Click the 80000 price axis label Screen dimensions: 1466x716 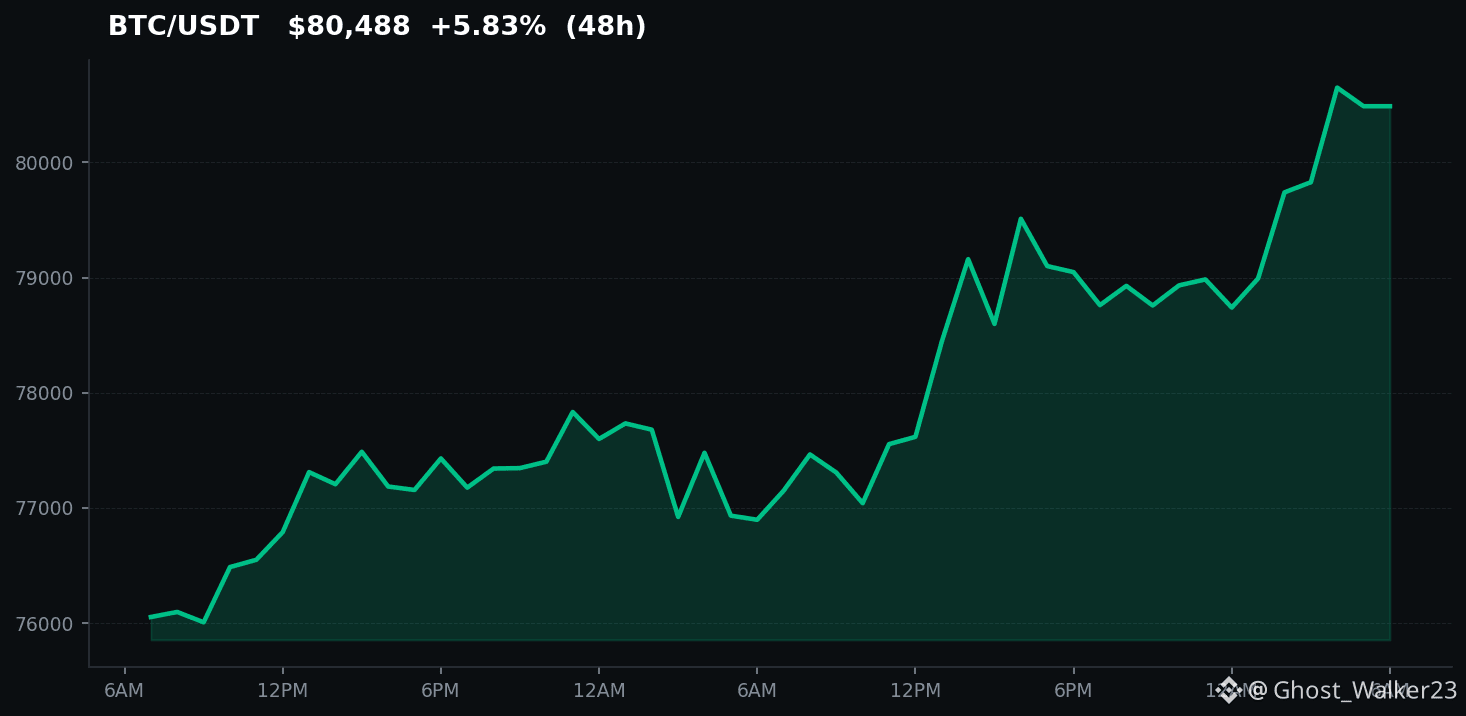44,163
